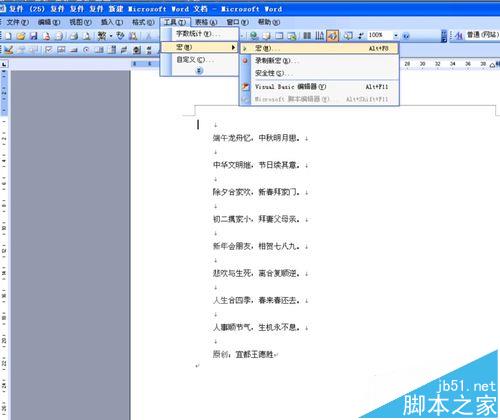Click the line 中华文明继，节日续其意。

click(x=256, y=165)
